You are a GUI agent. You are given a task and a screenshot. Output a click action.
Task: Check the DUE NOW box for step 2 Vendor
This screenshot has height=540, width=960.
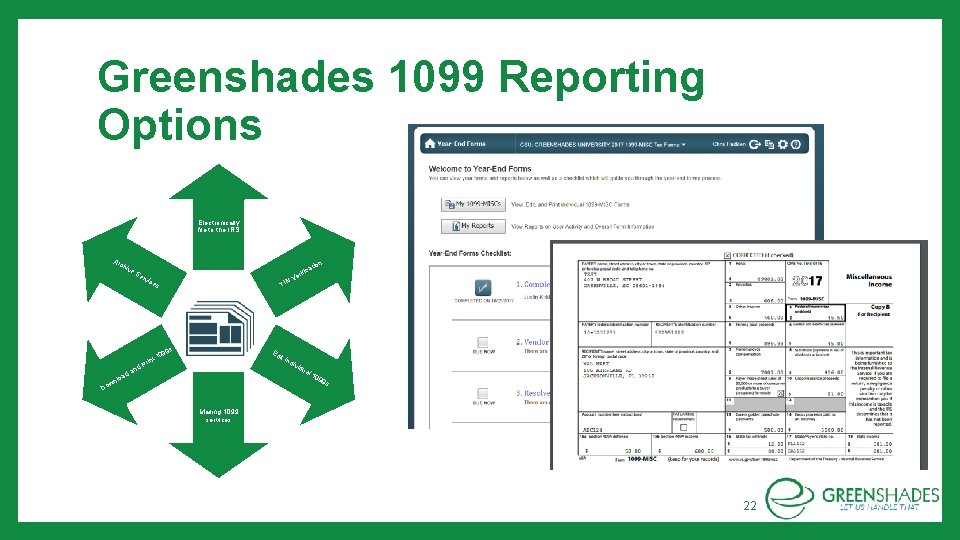click(483, 342)
